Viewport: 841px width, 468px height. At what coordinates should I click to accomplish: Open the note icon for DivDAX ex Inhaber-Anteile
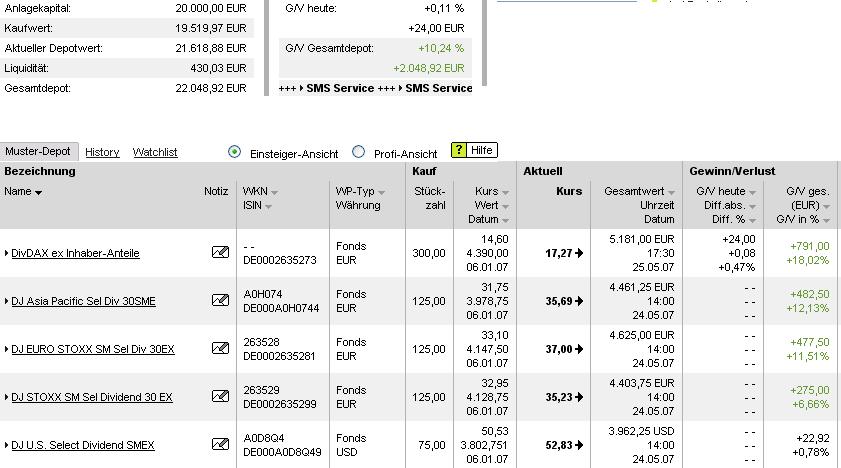220,252
